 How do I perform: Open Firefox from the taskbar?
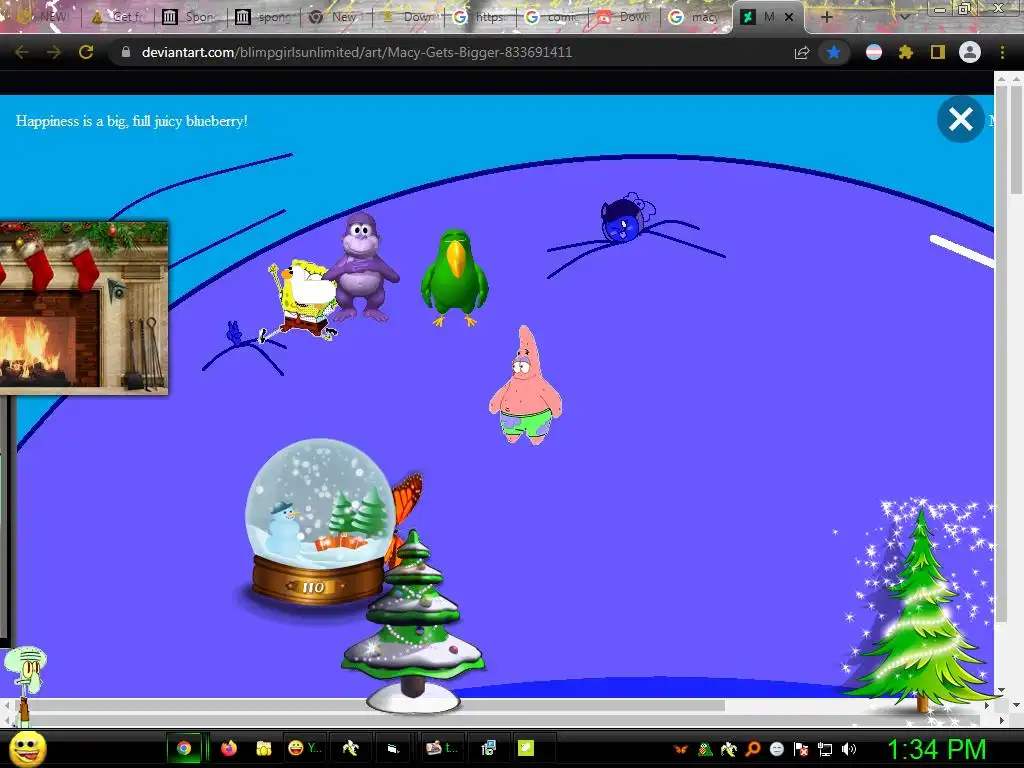pos(229,748)
